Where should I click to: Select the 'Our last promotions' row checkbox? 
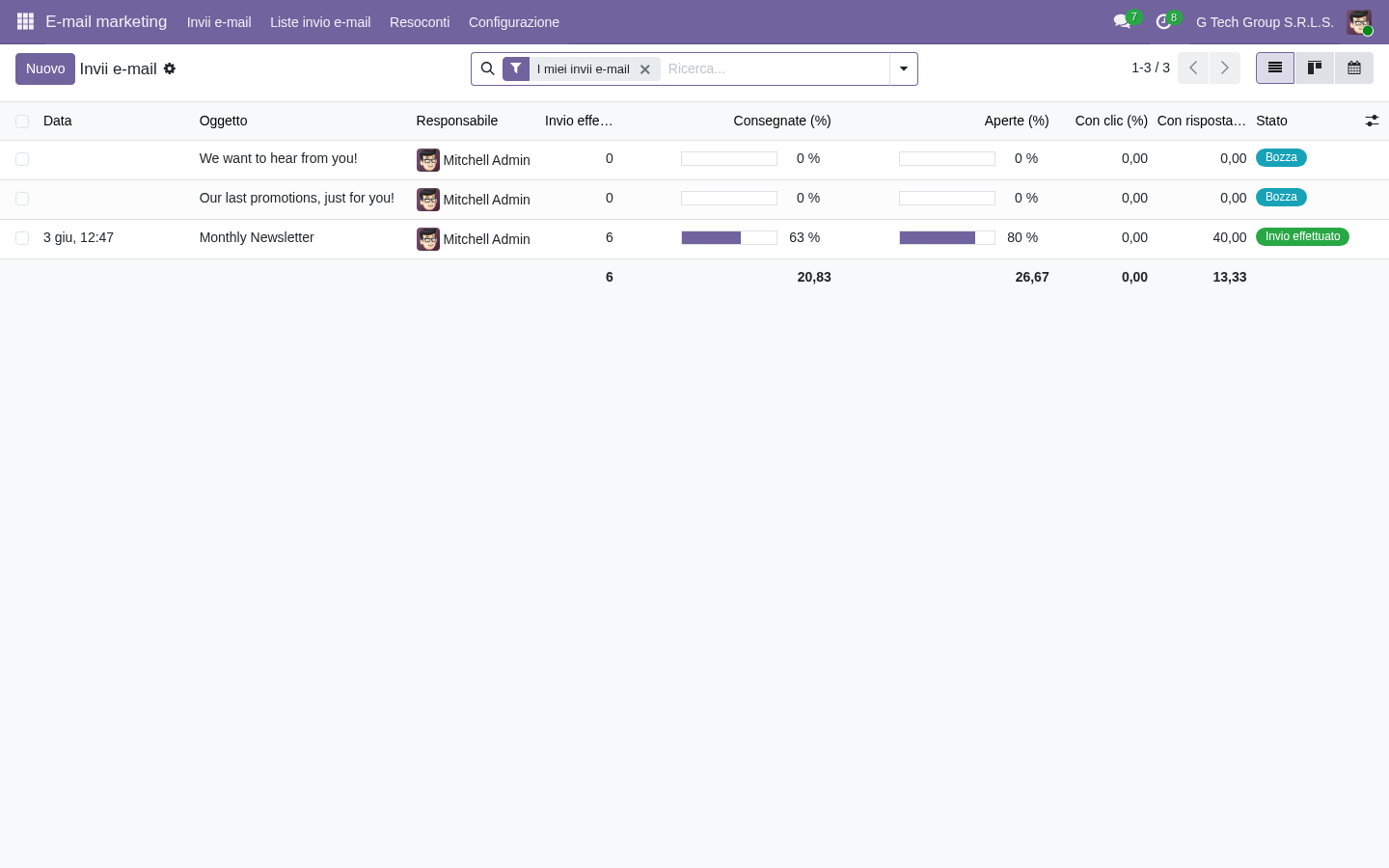tap(22, 199)
